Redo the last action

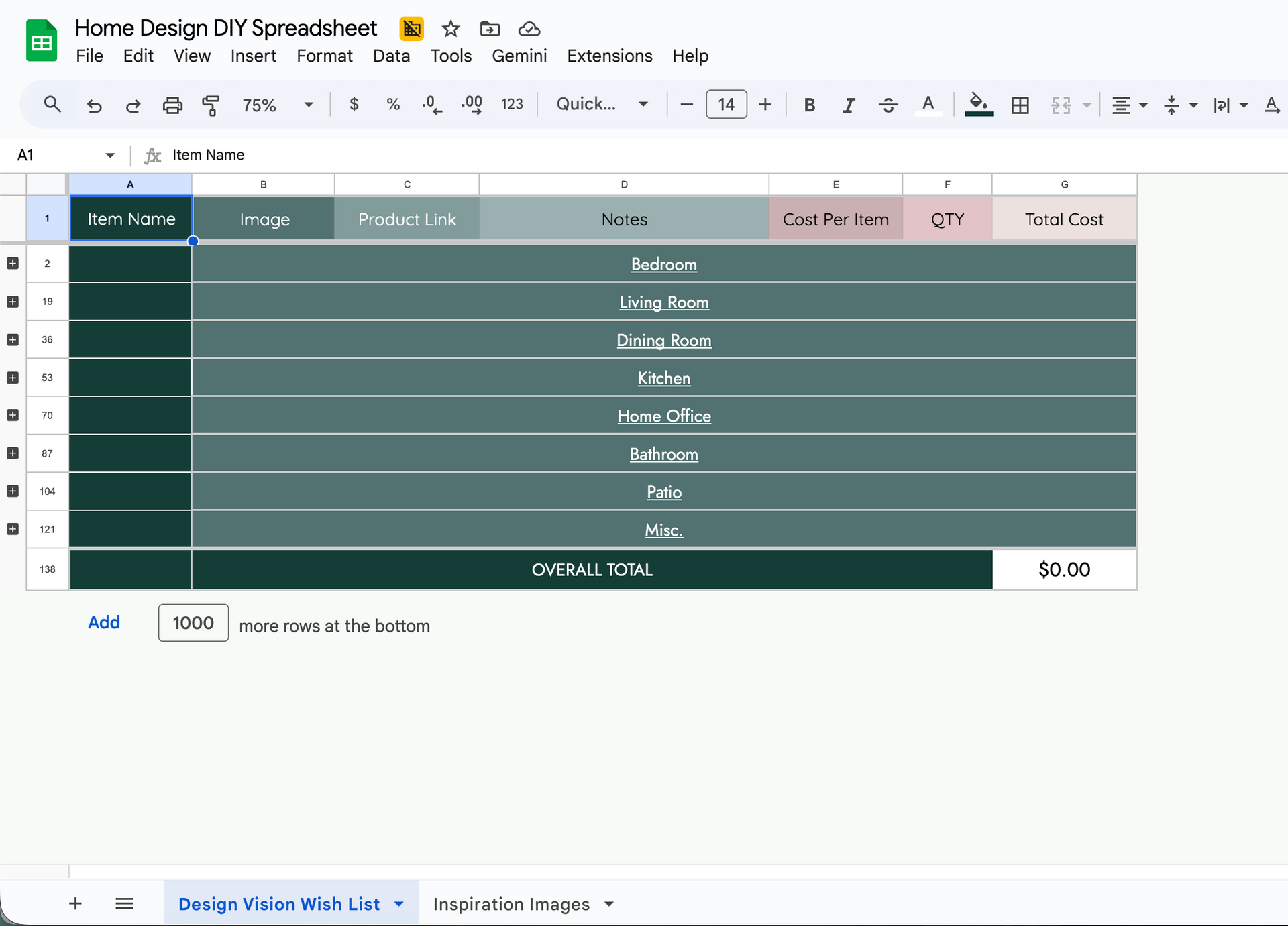pos(133,105)
